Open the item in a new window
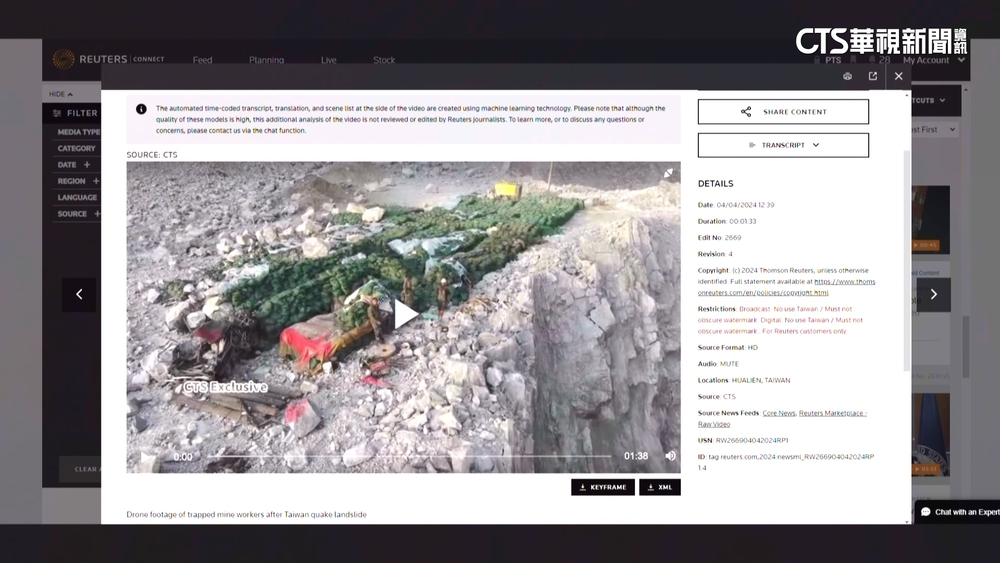The width and height of the screenshot is (1000, 563). click(x=873, y=76)
